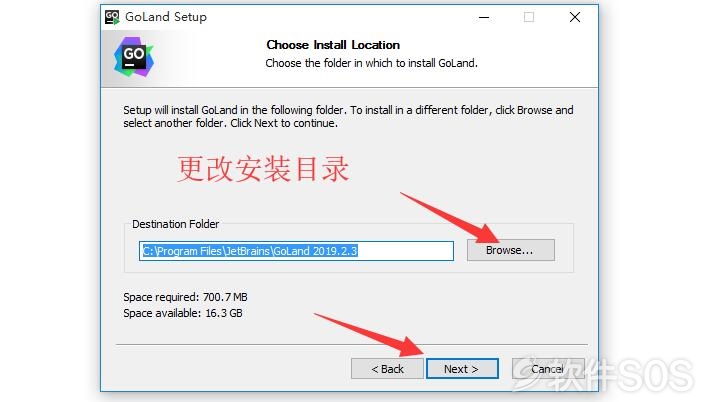Click the setup instructions paragraph
The height and width of the screenshot is (402, 706).
click(348, 116)
